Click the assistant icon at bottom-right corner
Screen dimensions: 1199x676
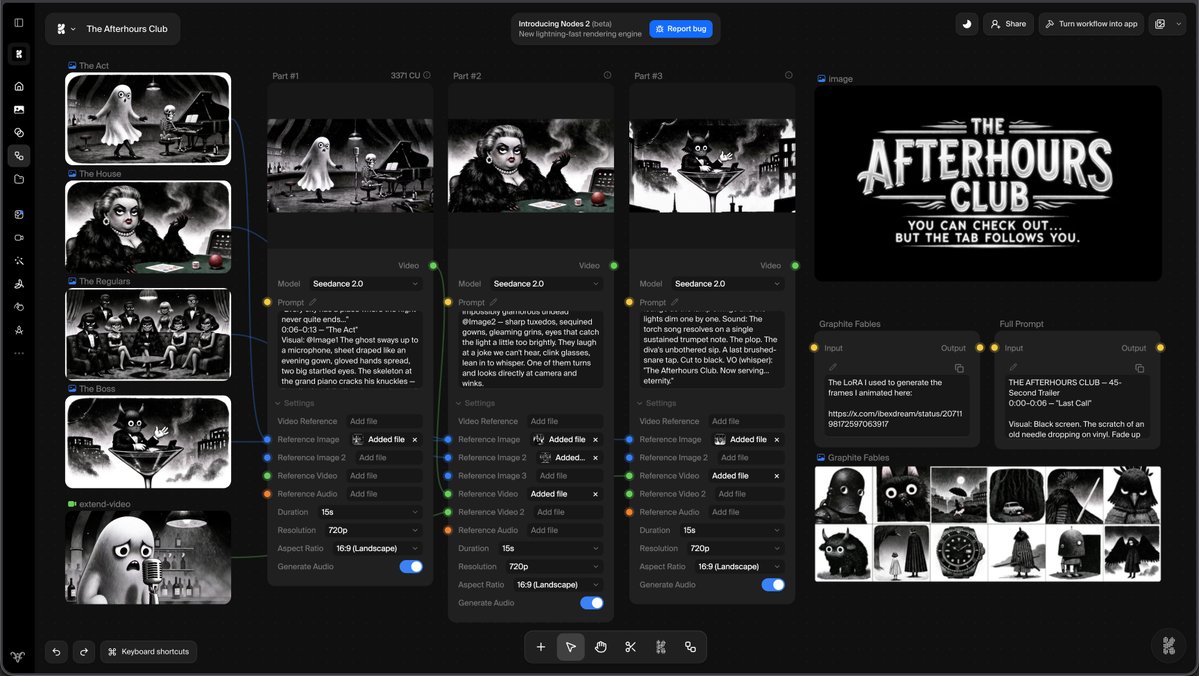point(1168,645)
